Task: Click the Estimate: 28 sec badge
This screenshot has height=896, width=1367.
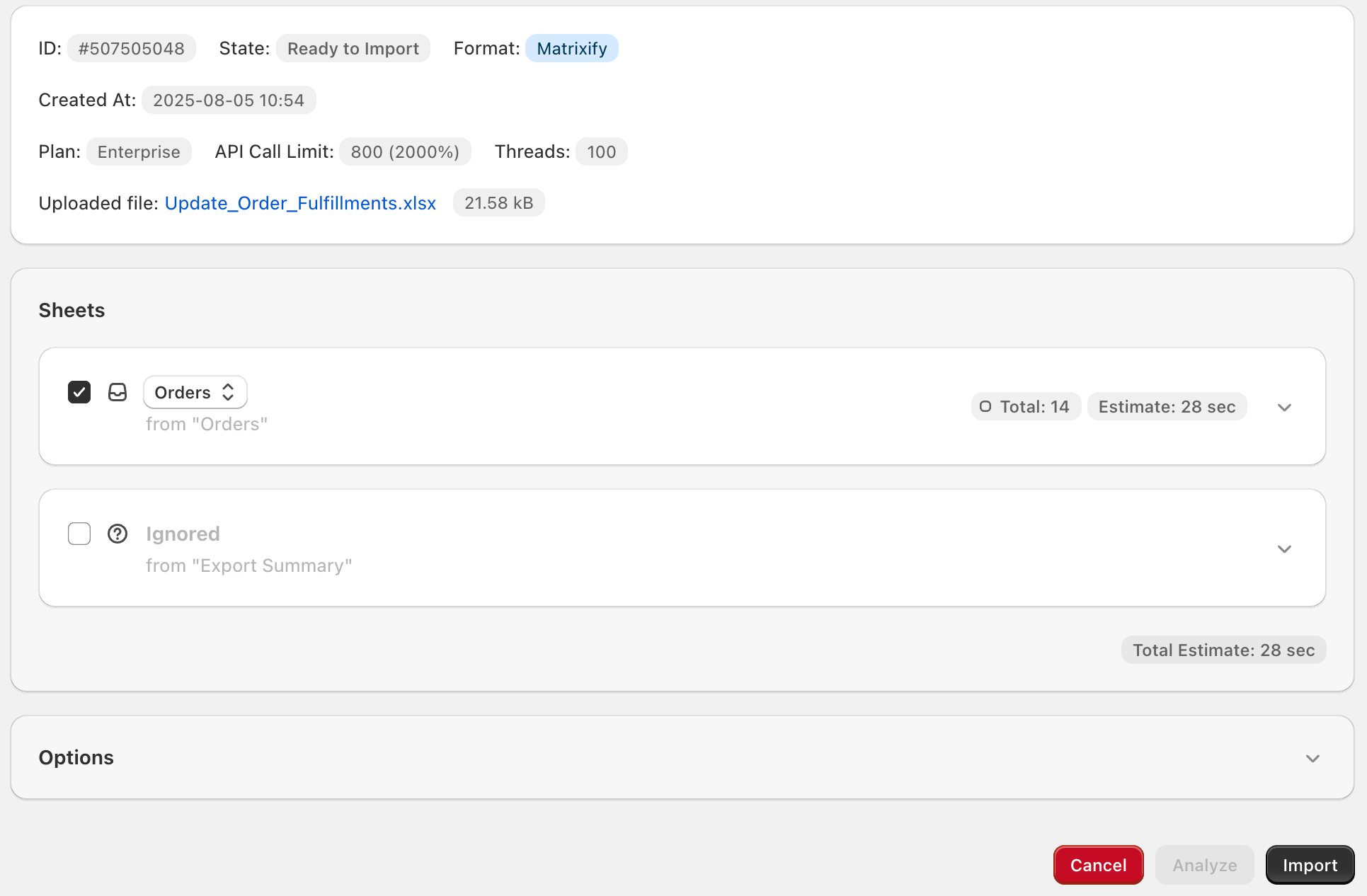Action: click(1167, 406)
